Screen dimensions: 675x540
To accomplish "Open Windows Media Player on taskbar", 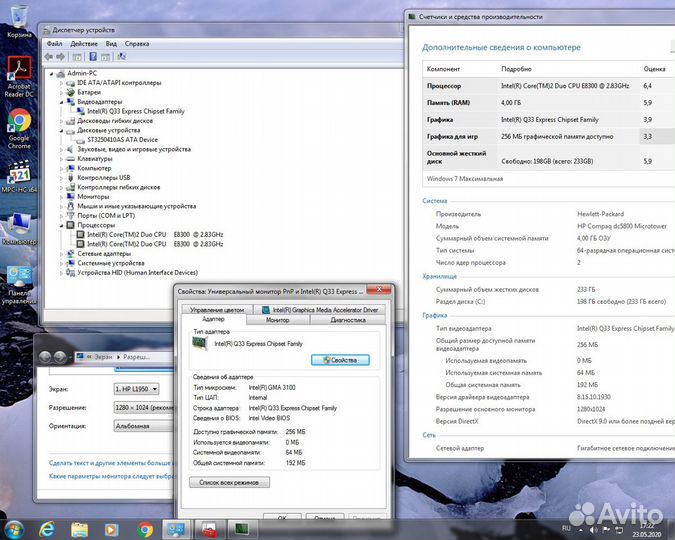I will [x=111, y=529].
